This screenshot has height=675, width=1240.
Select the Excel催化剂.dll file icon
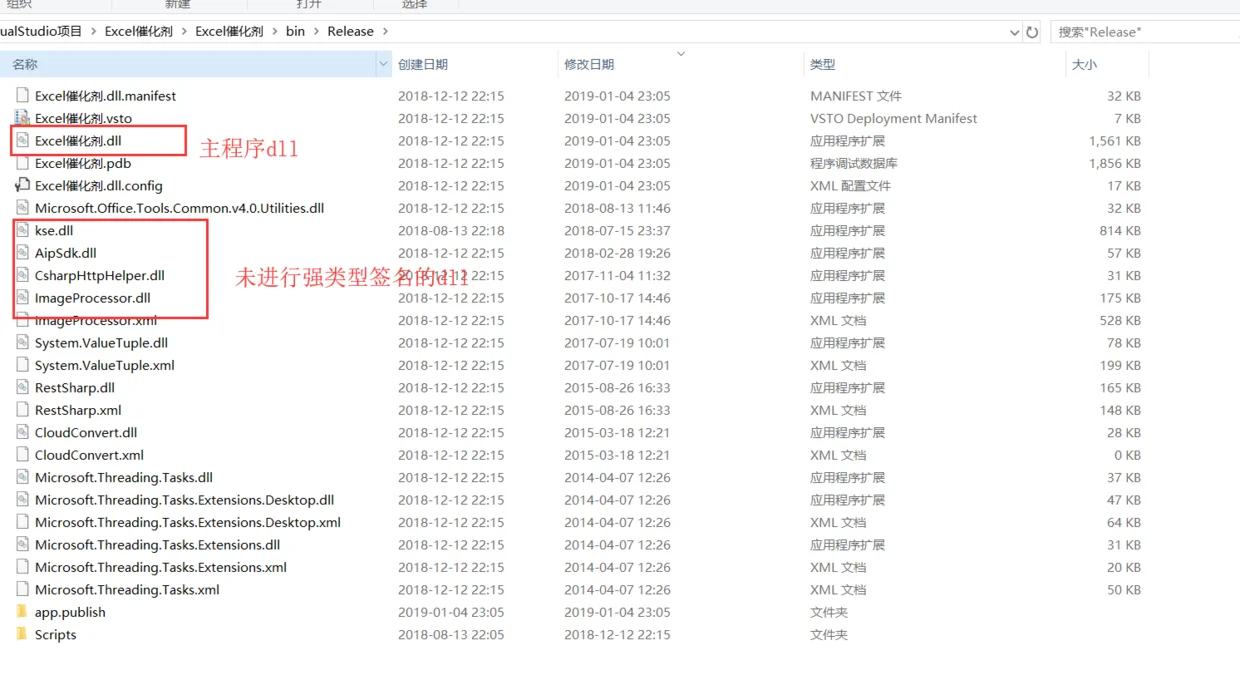pyautogui.click(x=23, y=141)
